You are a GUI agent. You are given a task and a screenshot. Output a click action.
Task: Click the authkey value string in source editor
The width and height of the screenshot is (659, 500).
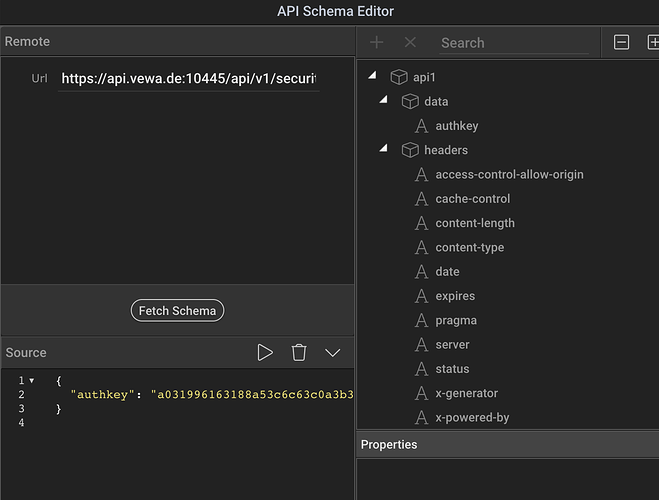pos(252,395)
